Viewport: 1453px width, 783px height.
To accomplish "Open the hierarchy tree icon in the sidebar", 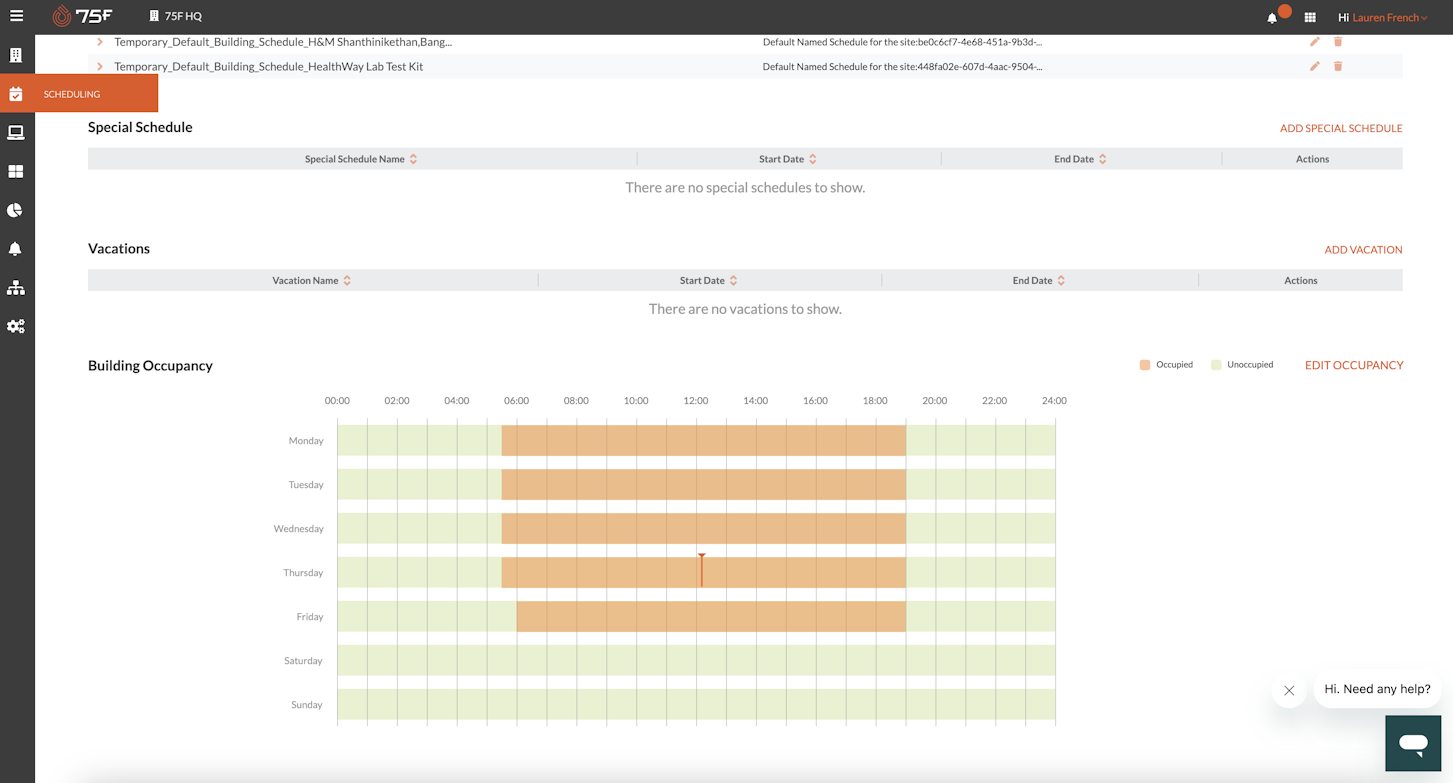I will click(x=16, y=288).
